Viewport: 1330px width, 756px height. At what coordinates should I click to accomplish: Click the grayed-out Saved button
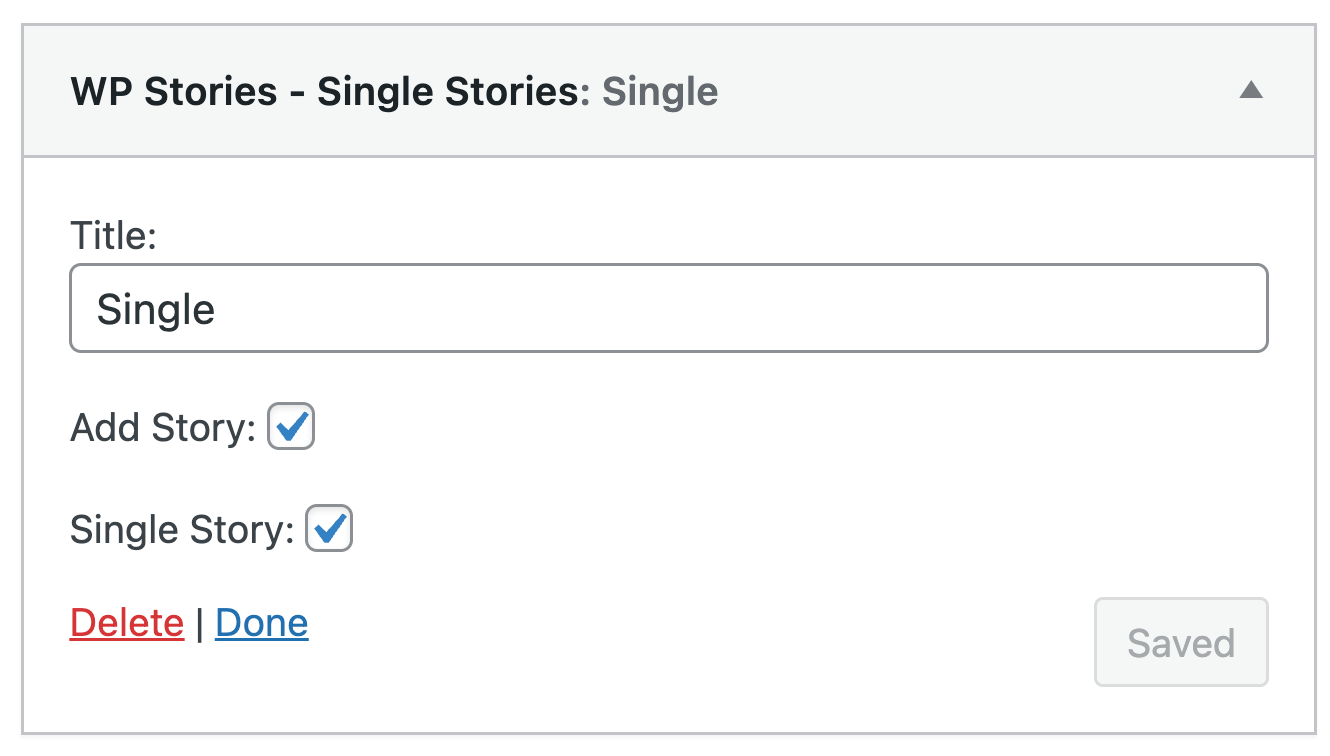pos(1181,642)
